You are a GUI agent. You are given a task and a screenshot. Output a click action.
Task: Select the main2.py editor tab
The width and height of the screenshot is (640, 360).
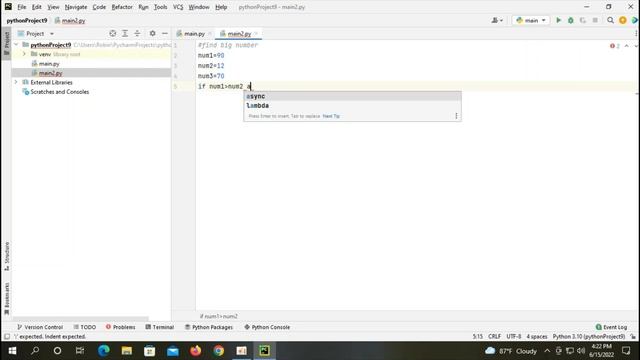pyautogui.click(x=239, y=34)
